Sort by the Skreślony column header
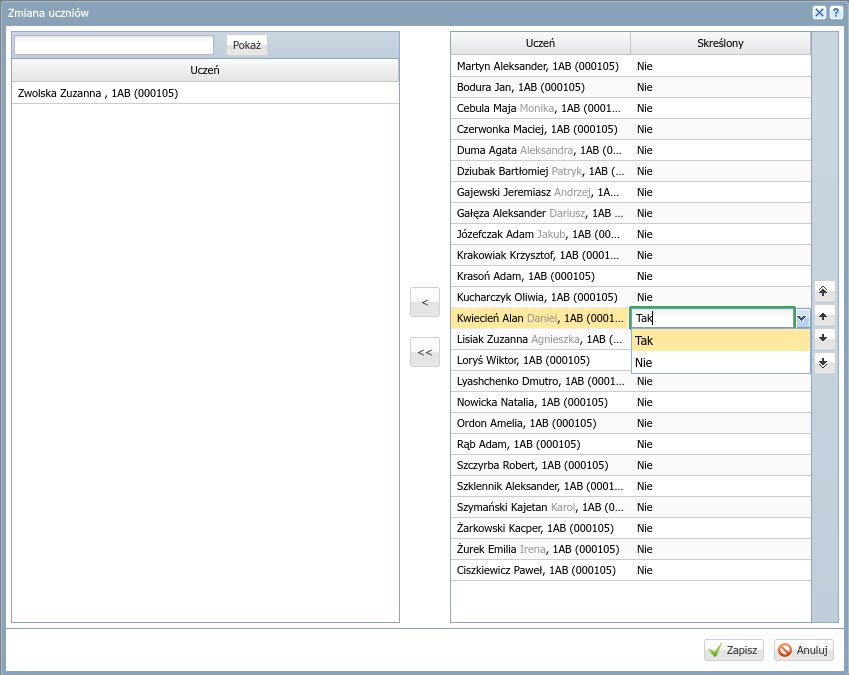Viewport: 849px width, 675px height. (x=720, y=43)
